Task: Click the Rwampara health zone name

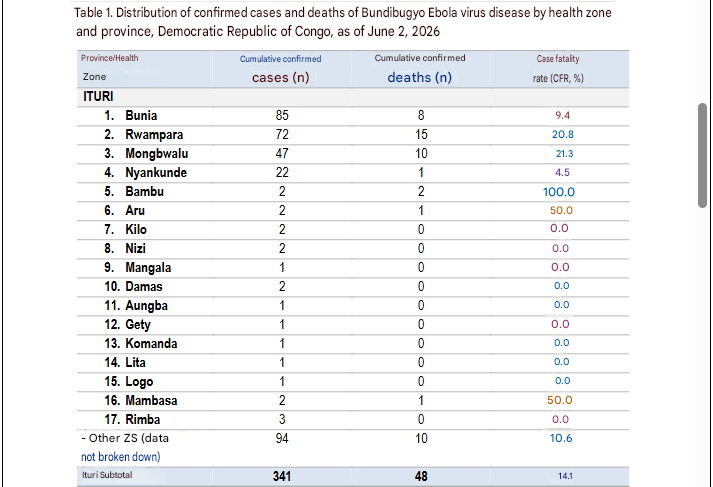Action: (154, 135)
